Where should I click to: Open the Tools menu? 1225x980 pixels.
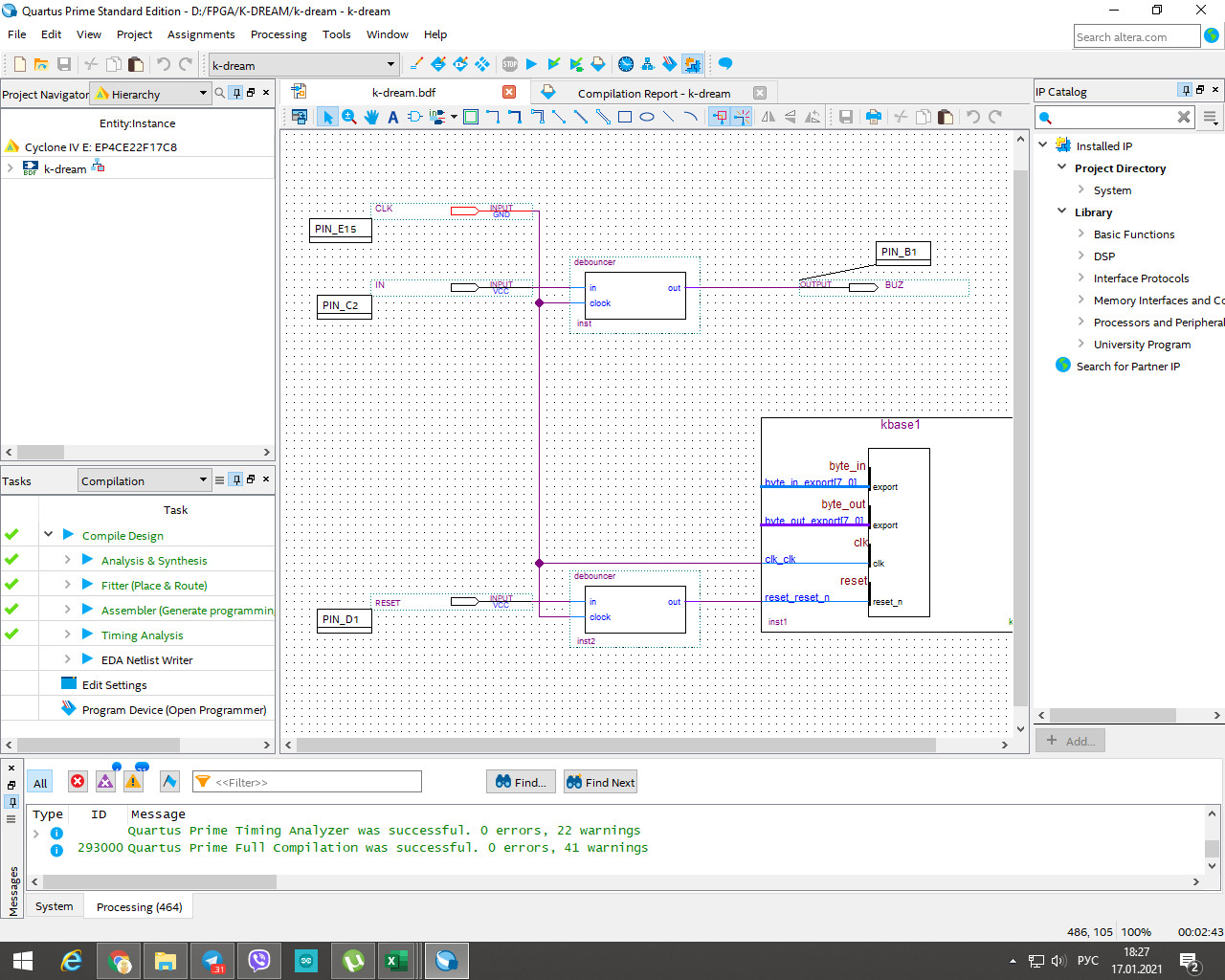click(x=336, y=34)
